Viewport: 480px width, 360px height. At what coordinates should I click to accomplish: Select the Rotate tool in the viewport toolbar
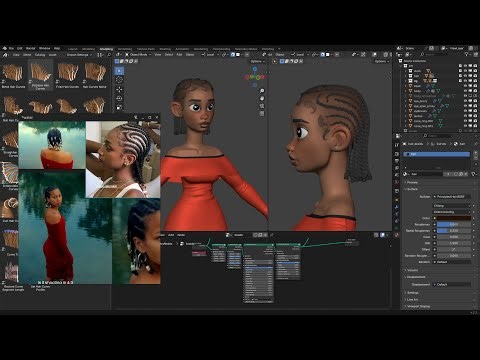119,98
